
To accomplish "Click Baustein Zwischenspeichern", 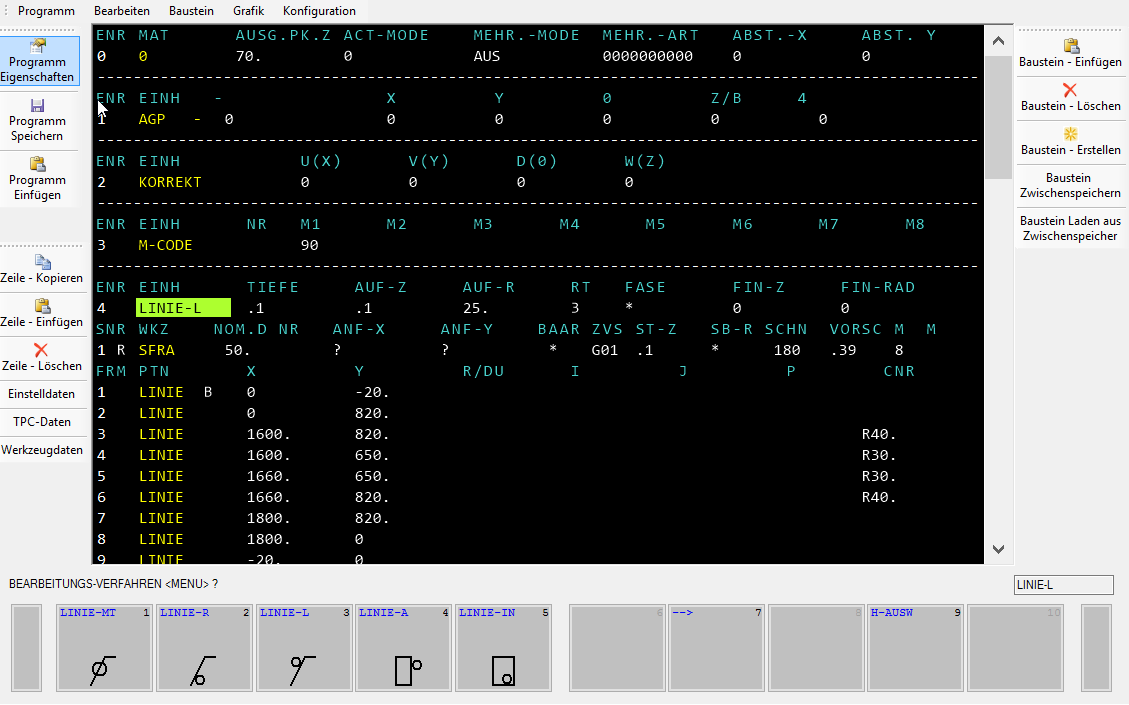I will tap(1071, 185).
